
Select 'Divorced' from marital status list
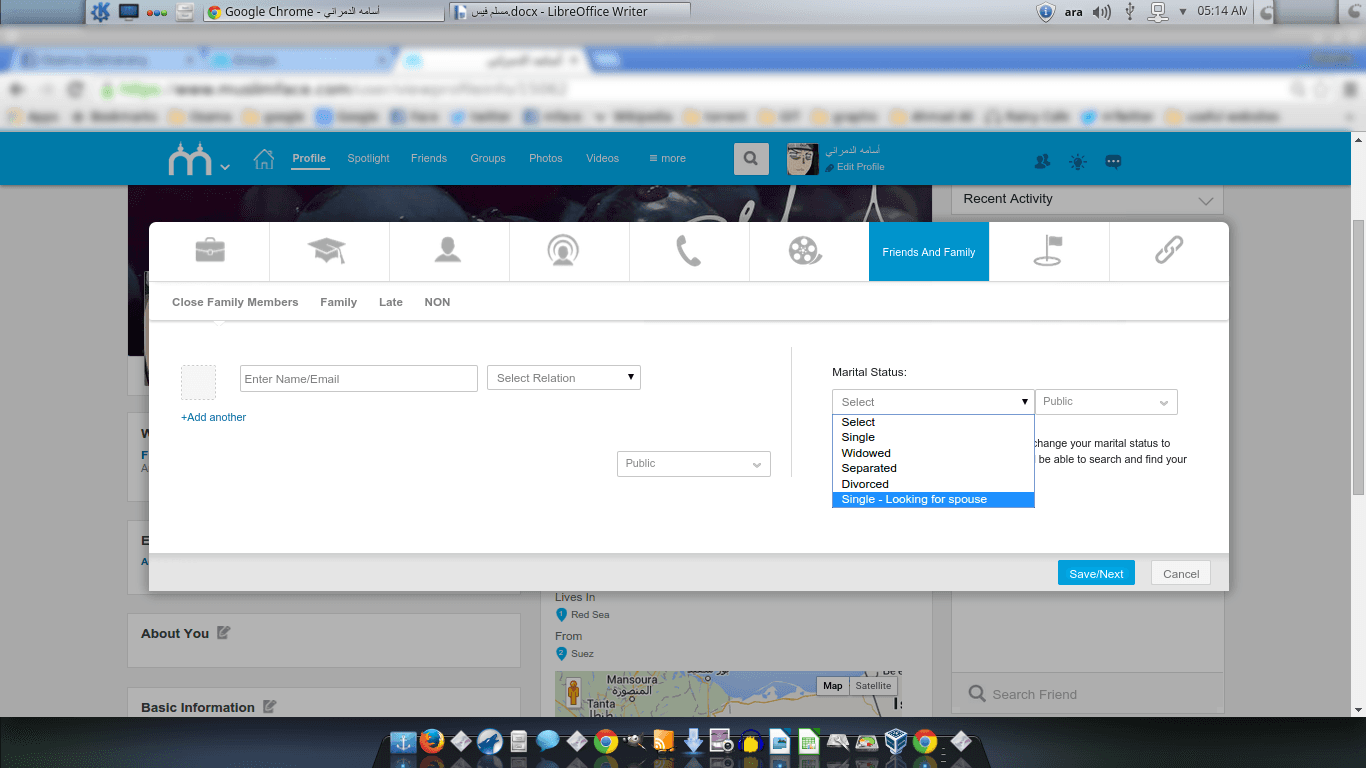pyautogui.click(x=865, y=484)
